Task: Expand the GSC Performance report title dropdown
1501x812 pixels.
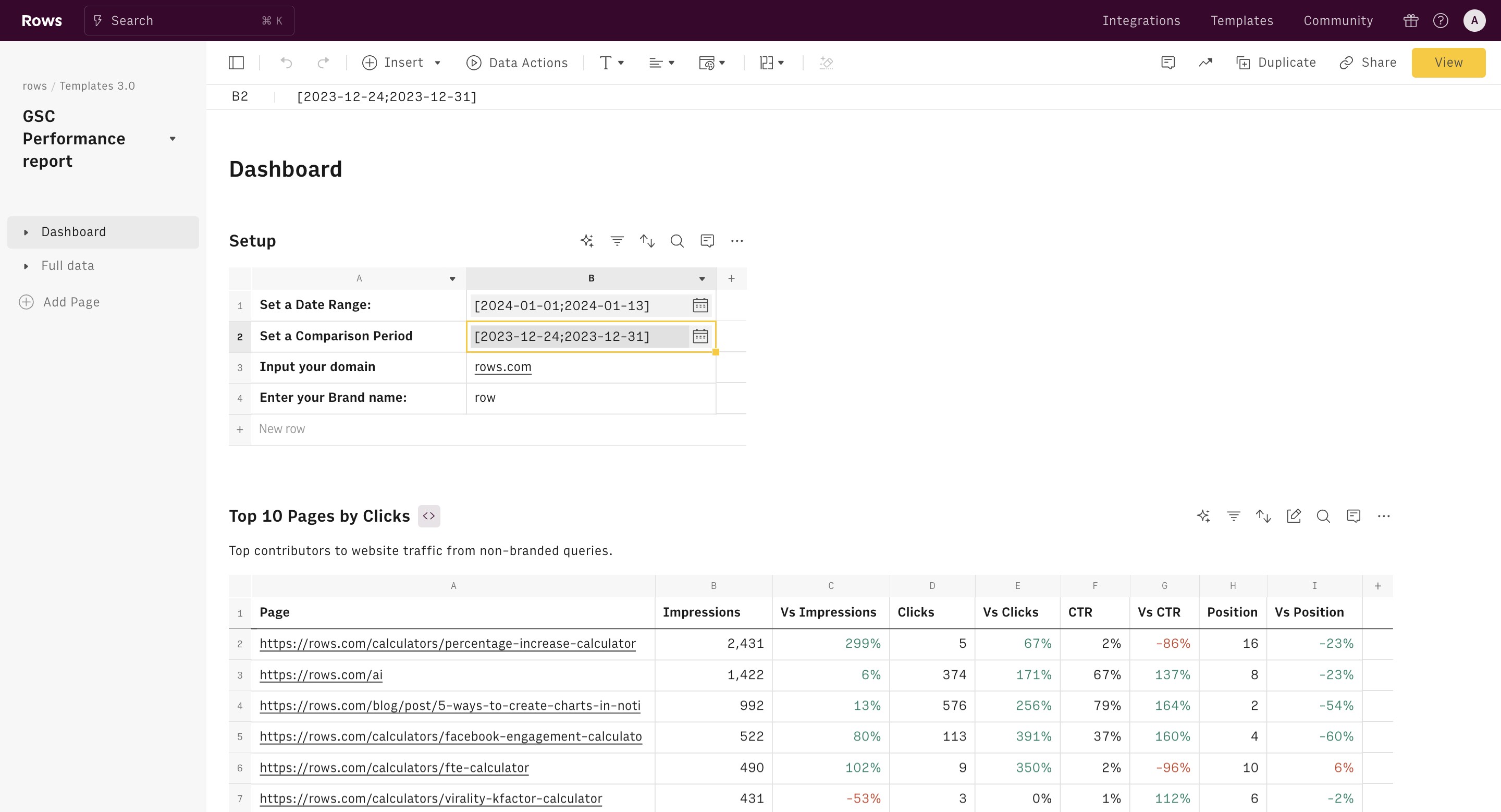Action: [x=173, y=139]
